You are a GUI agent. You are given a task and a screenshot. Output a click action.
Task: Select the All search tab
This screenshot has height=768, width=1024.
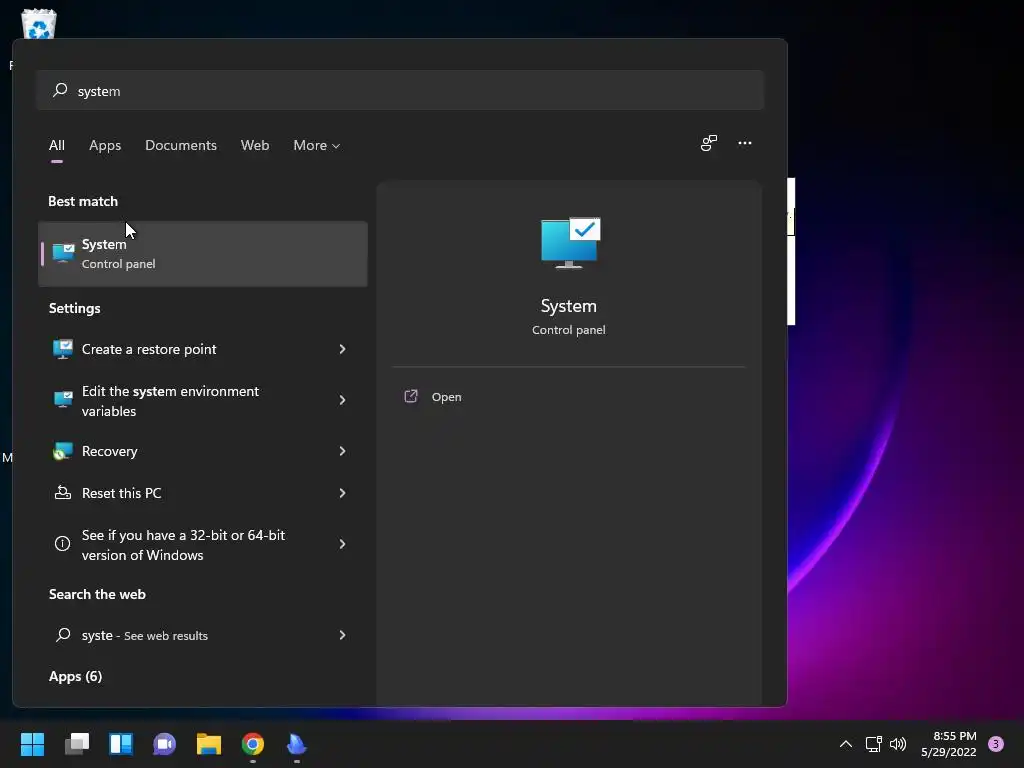pos(57,146)
